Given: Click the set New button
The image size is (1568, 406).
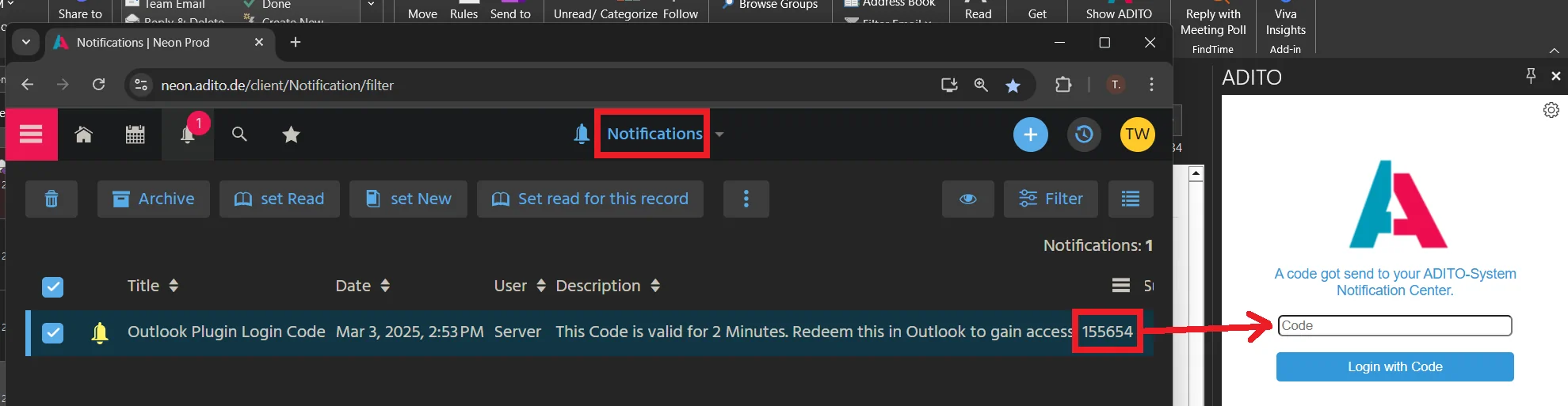Looking at the screenshot, I should click(x=409, y=199).
